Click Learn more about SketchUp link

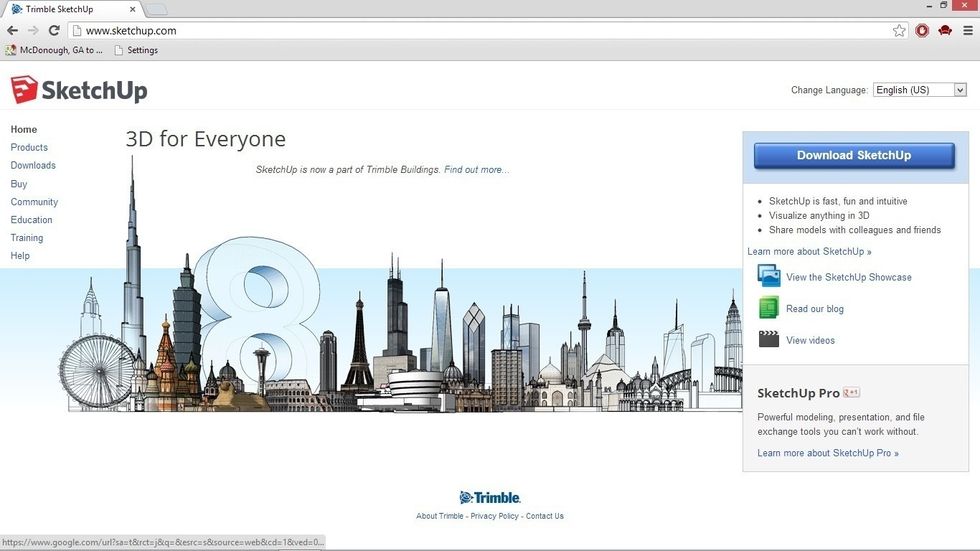pos(809,251)
